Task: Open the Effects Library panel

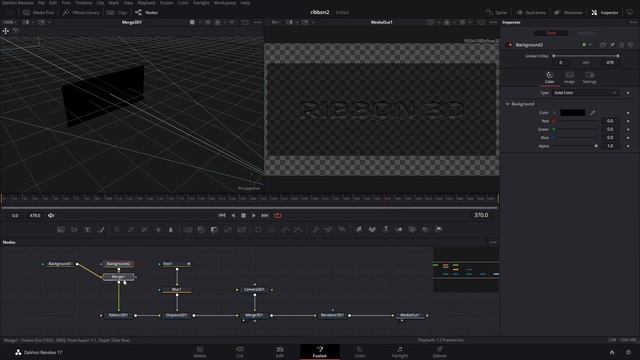Action: pos(81,13)
